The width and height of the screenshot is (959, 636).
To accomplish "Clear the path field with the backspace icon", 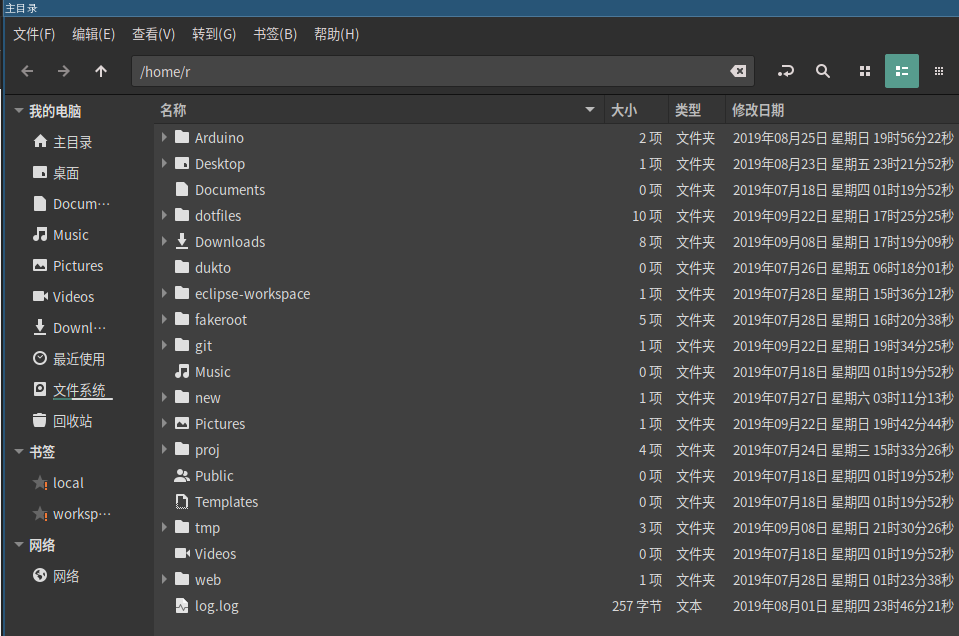I will tap(737, 71).
